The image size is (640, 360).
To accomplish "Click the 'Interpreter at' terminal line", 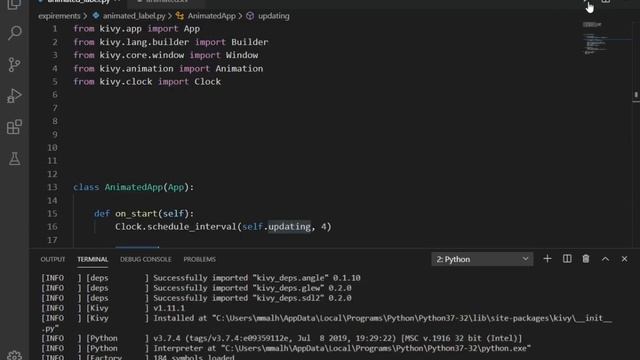I will (x=286, y=348).
